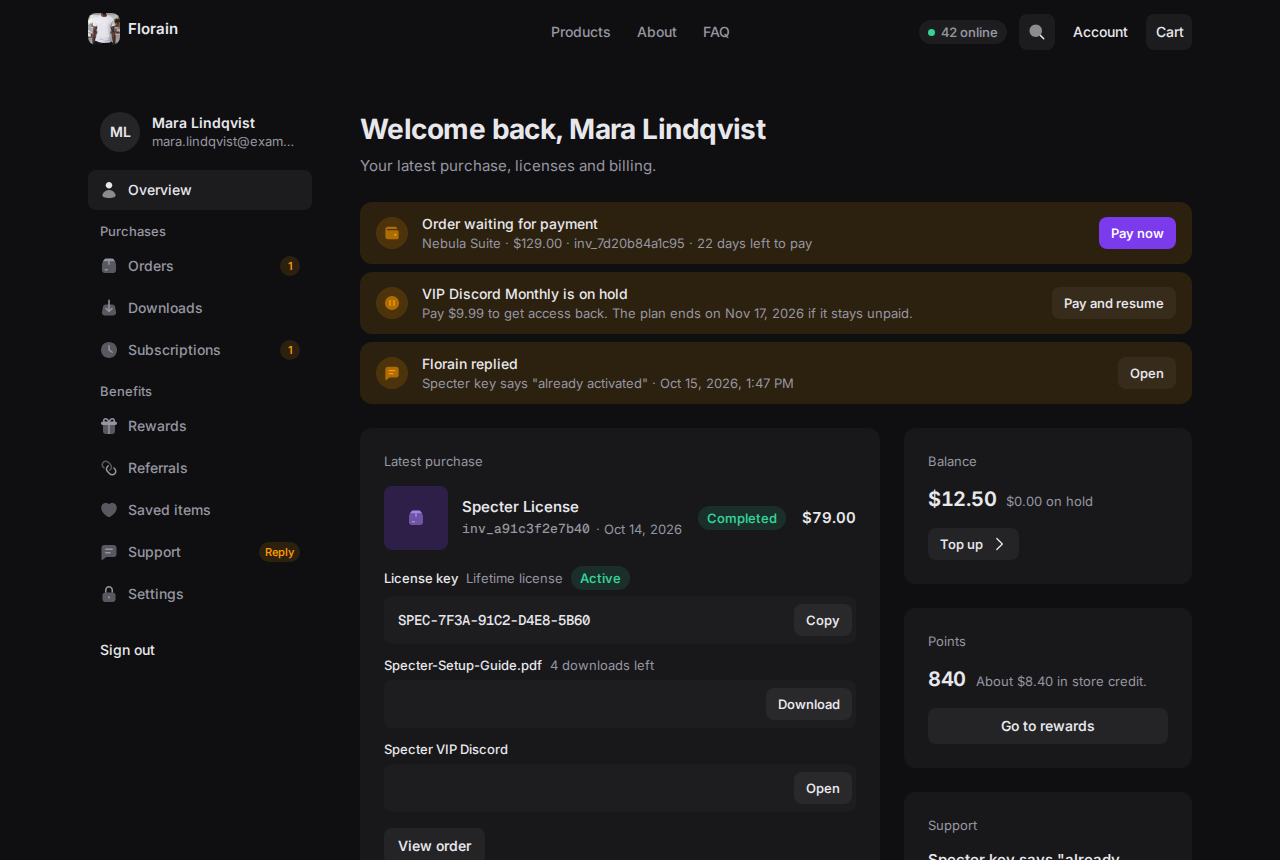Click Pay and resume
This screenshot has width=1280, height=860.
pos(1113,303)
